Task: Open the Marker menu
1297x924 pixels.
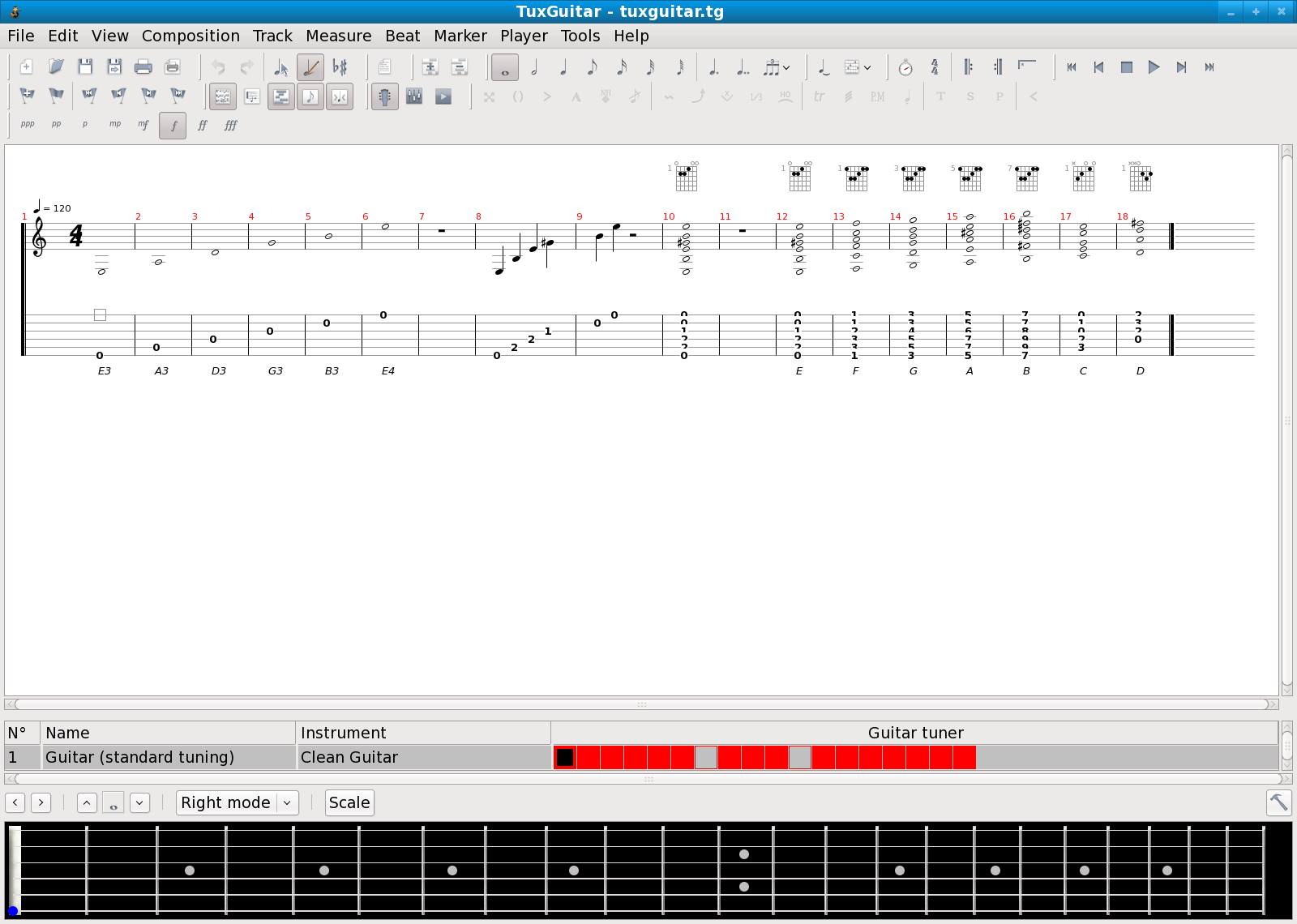Action: coord(460,36)
